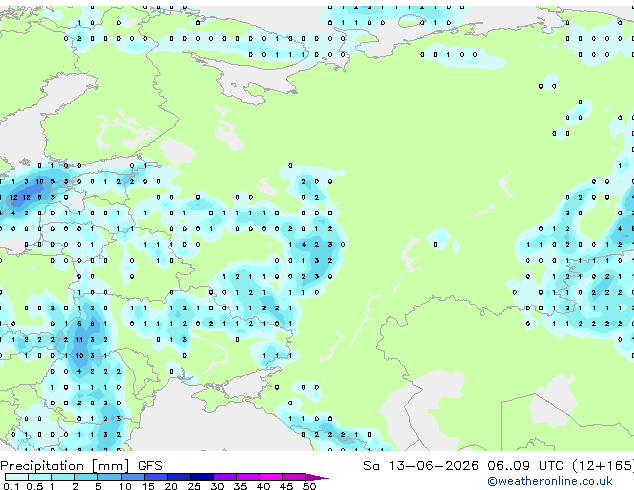Viewport: 634px width, 490px height.
Task: Click the '30' legend scale label
Action: [217, 486]
